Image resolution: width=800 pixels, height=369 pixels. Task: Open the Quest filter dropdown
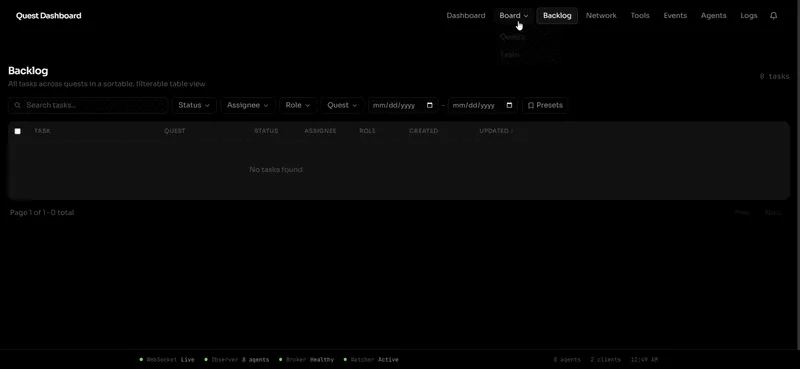(x=342, y=105)
